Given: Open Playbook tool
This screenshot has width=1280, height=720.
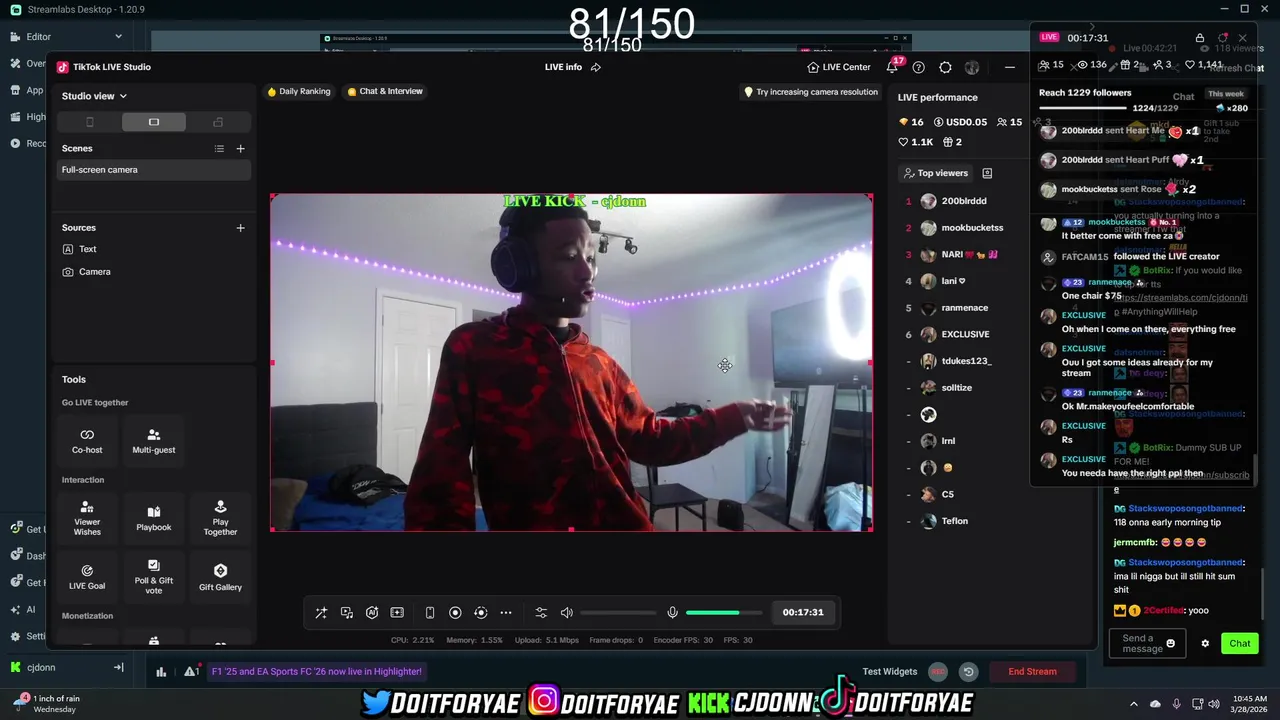Looking at the screenshot, I should click(x=154, y=518).
